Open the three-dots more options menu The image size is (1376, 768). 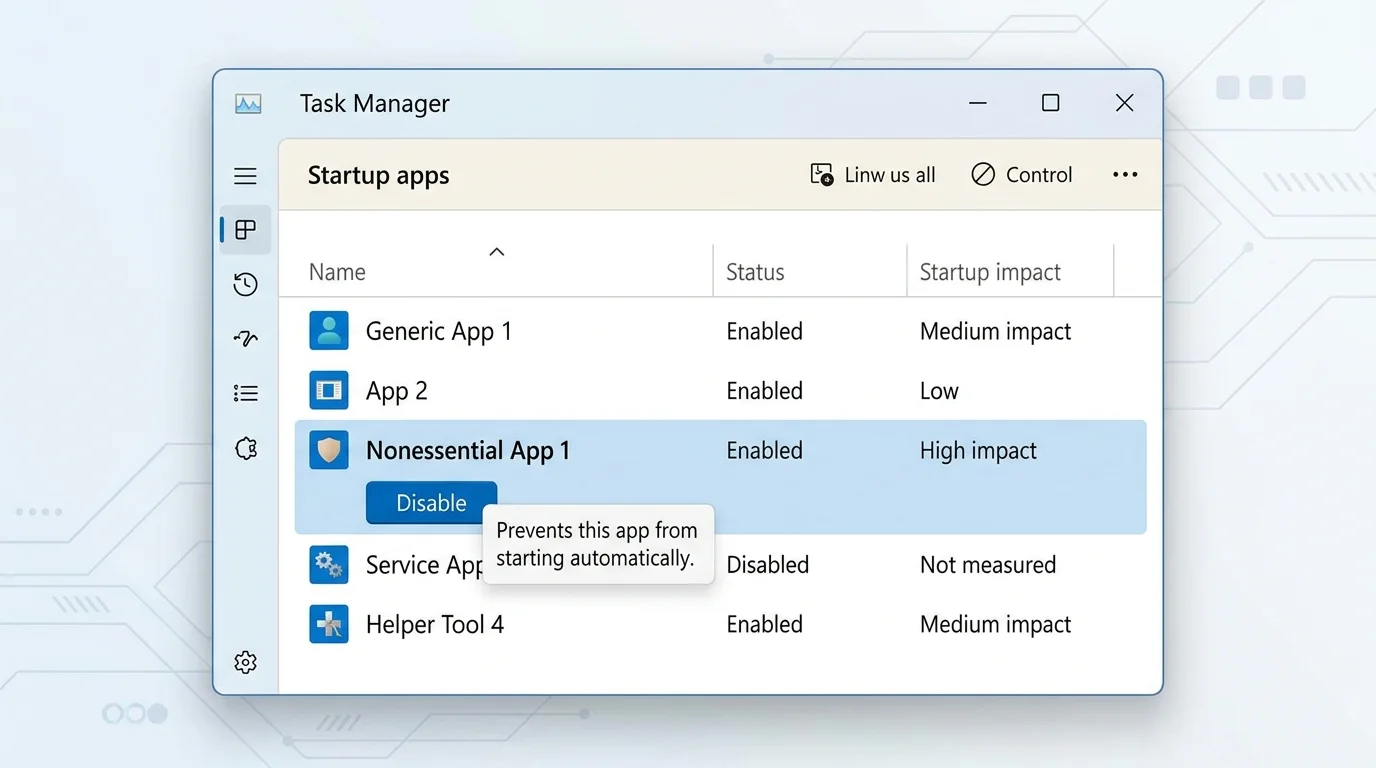tap(1125, 175)
